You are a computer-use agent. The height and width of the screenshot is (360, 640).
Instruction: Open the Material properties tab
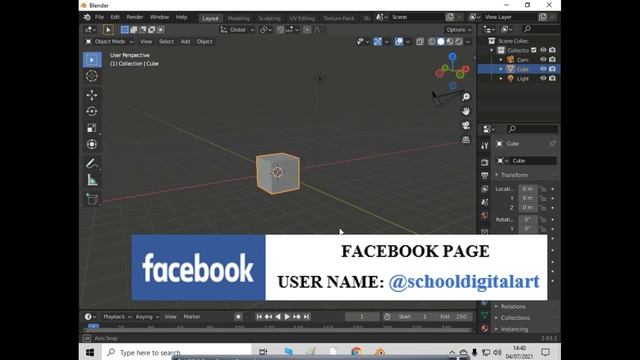tap(484, 328)
